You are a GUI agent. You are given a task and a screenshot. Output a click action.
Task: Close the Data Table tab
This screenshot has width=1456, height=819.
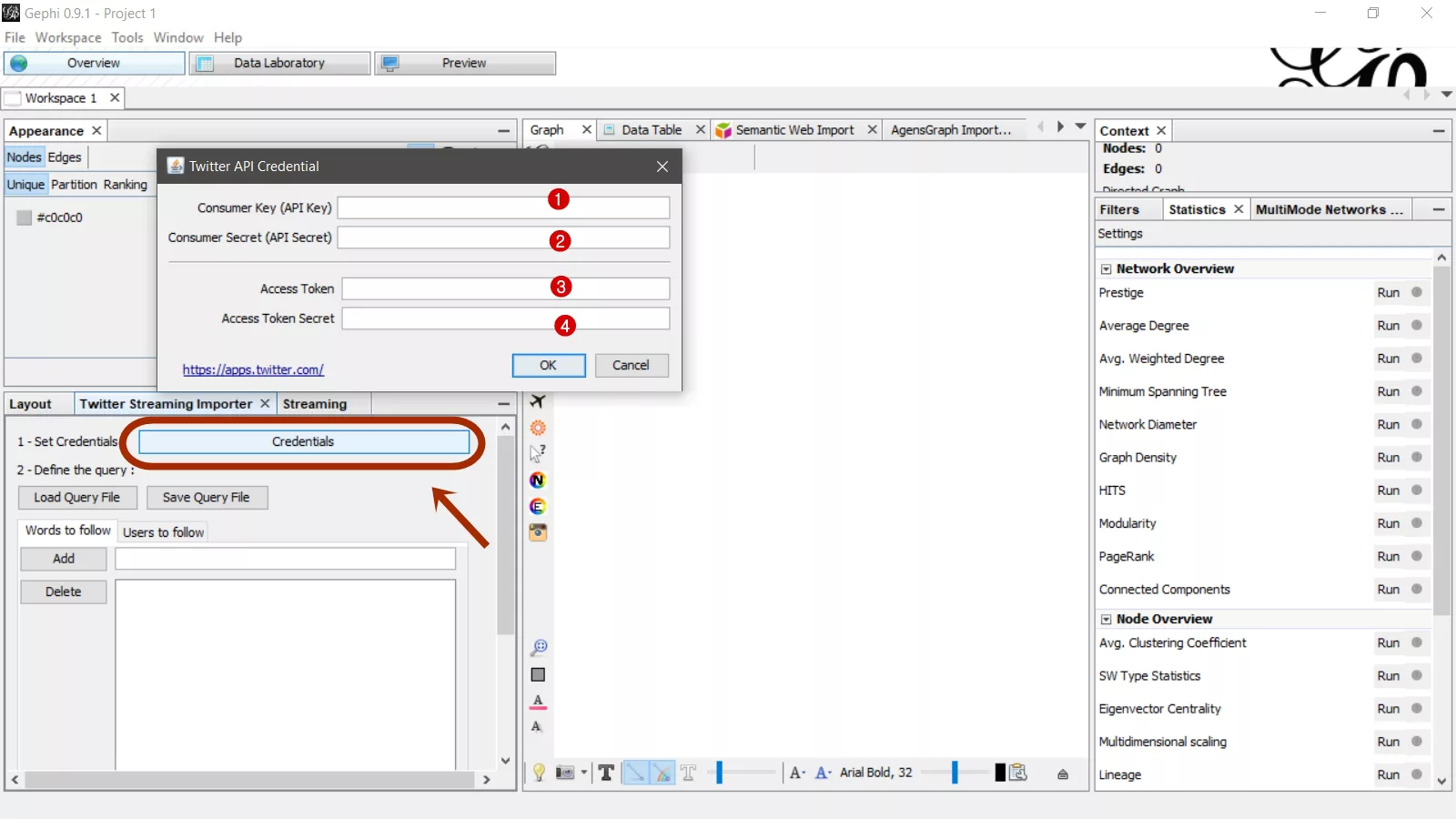701,129
